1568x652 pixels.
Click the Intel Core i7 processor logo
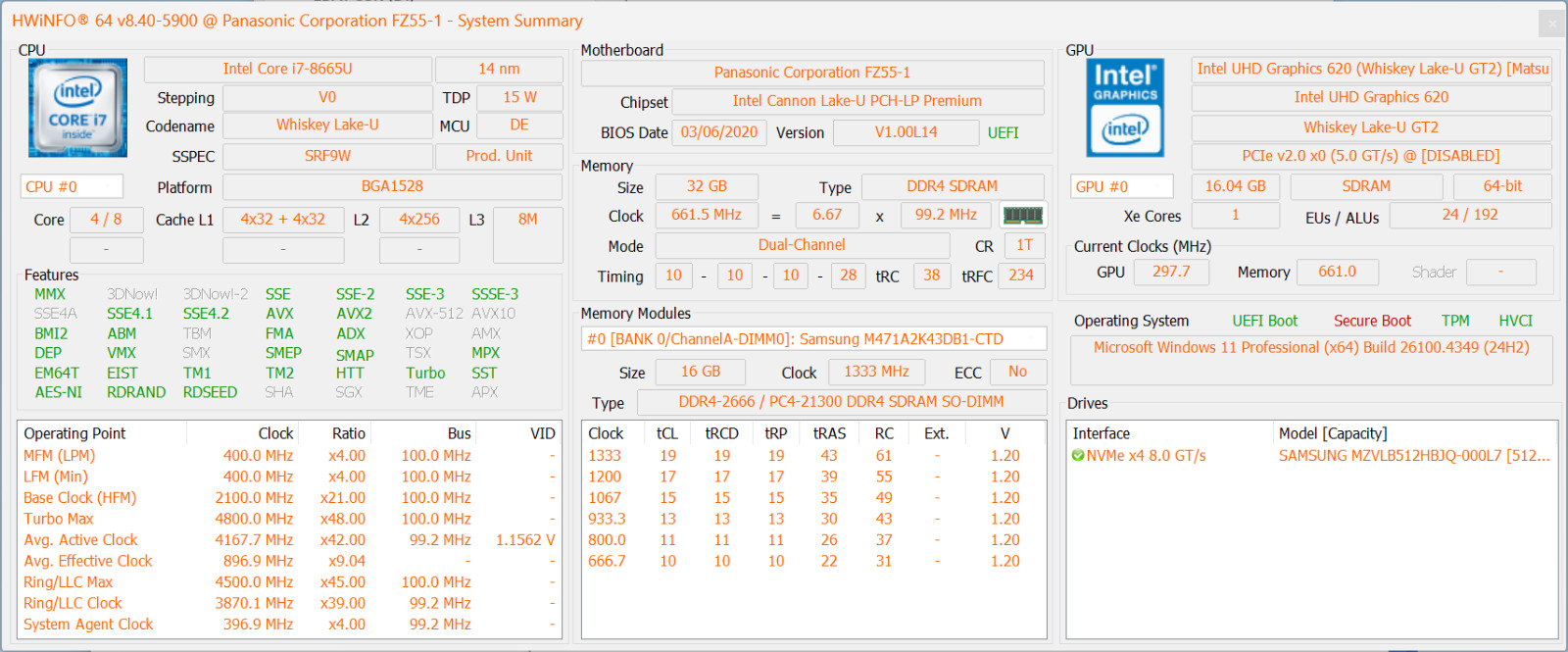tap(77, 108)
